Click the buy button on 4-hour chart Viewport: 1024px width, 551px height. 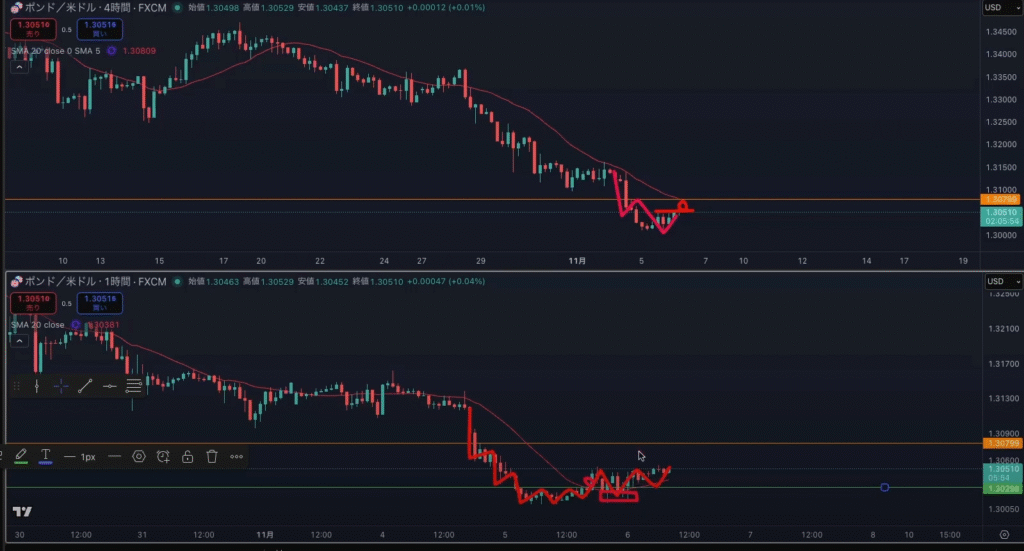click(99, 29)
